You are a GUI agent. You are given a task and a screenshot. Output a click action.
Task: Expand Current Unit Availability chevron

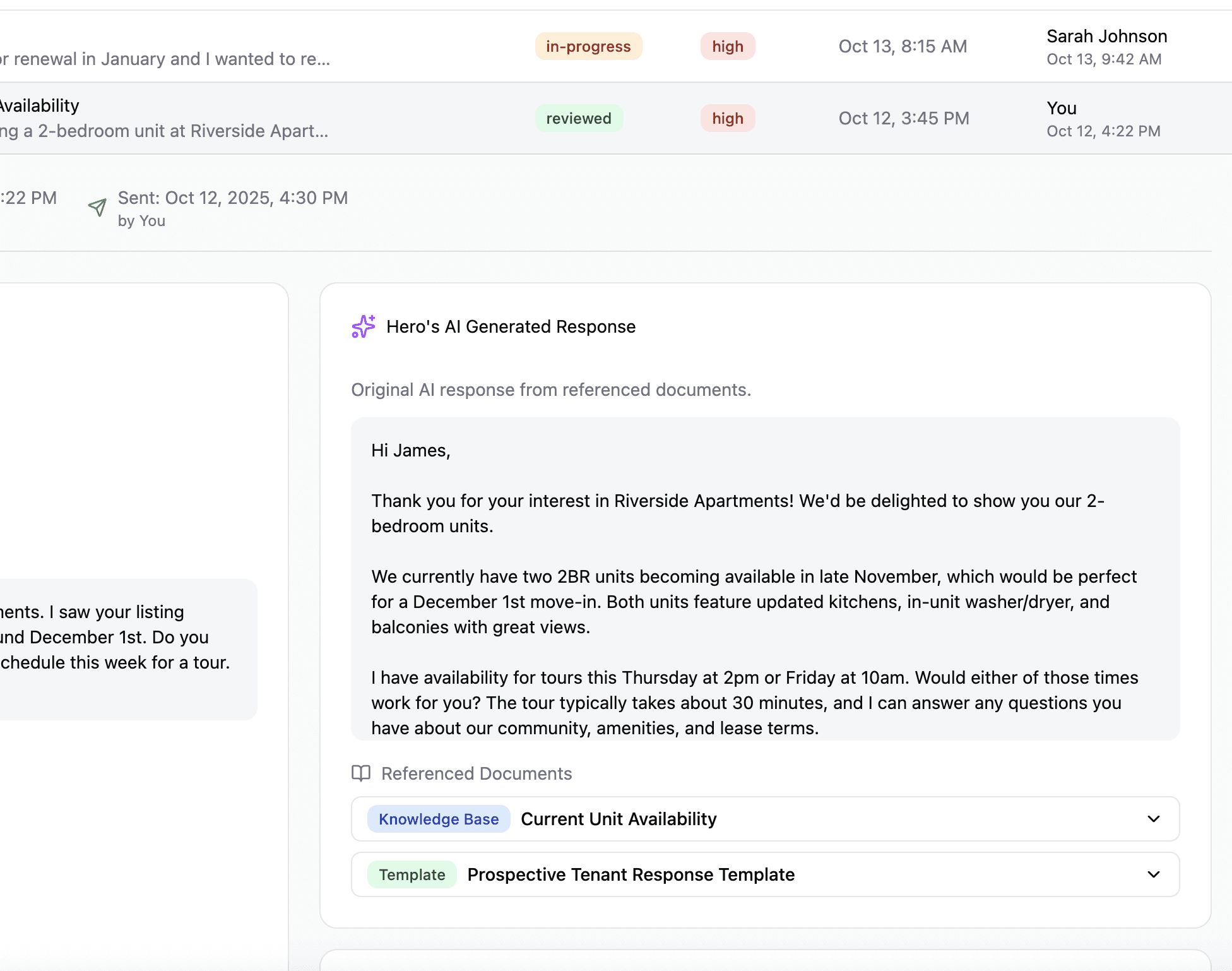[x=1153, y=819]
